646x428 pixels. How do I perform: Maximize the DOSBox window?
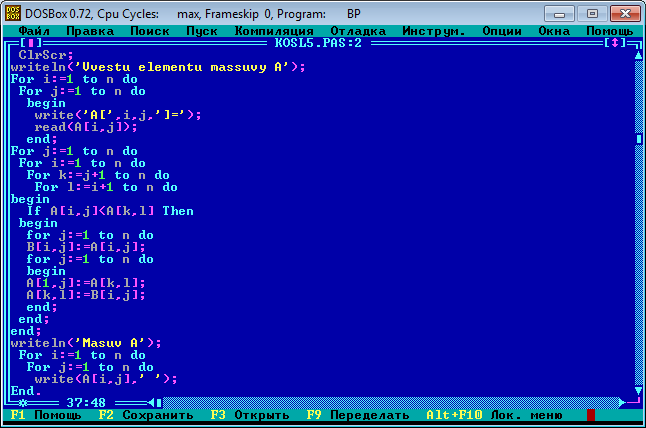coord(592,14)
